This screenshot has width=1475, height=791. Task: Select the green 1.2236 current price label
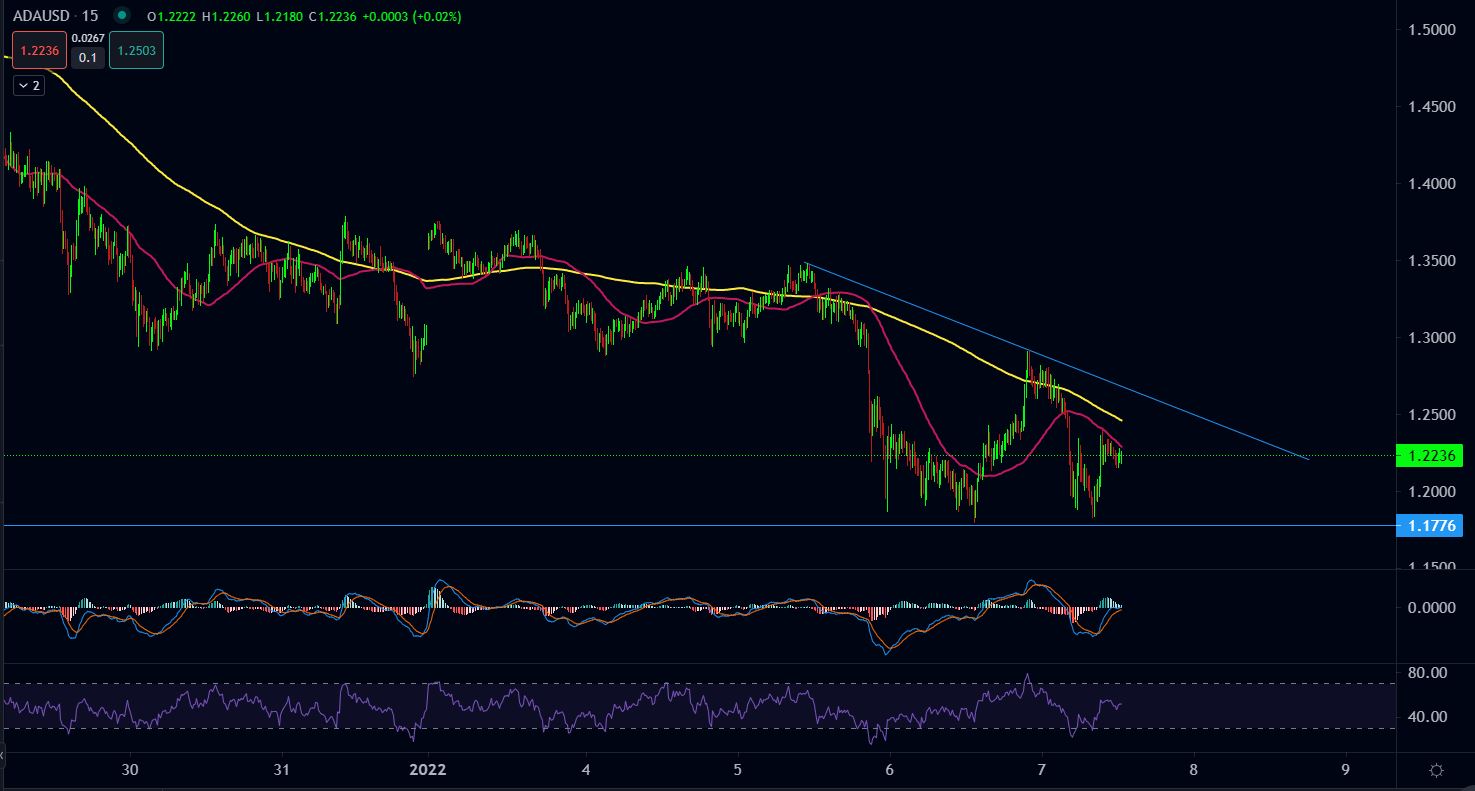pos(1433,455)
